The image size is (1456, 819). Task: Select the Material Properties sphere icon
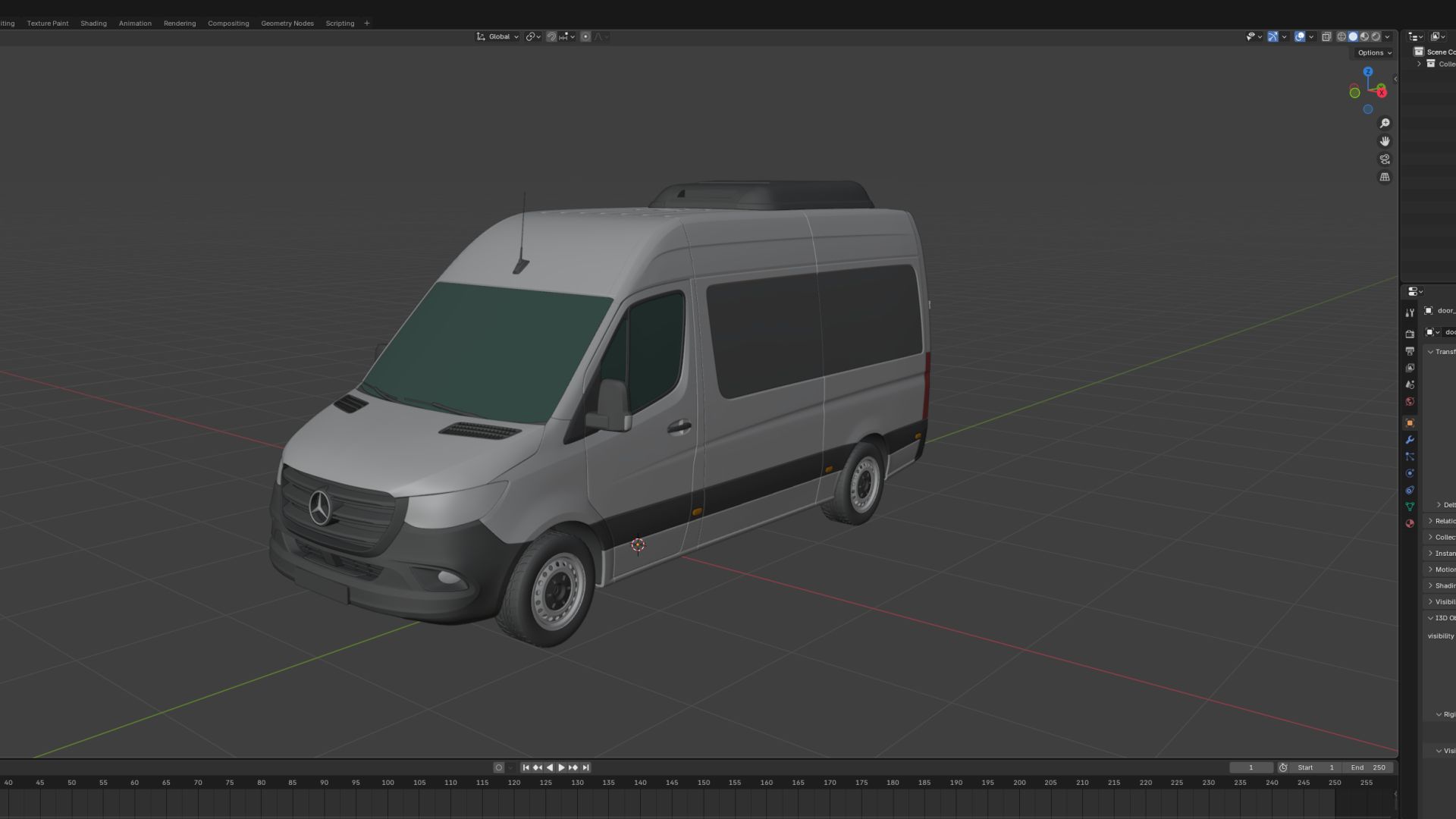pos(1409,523)
